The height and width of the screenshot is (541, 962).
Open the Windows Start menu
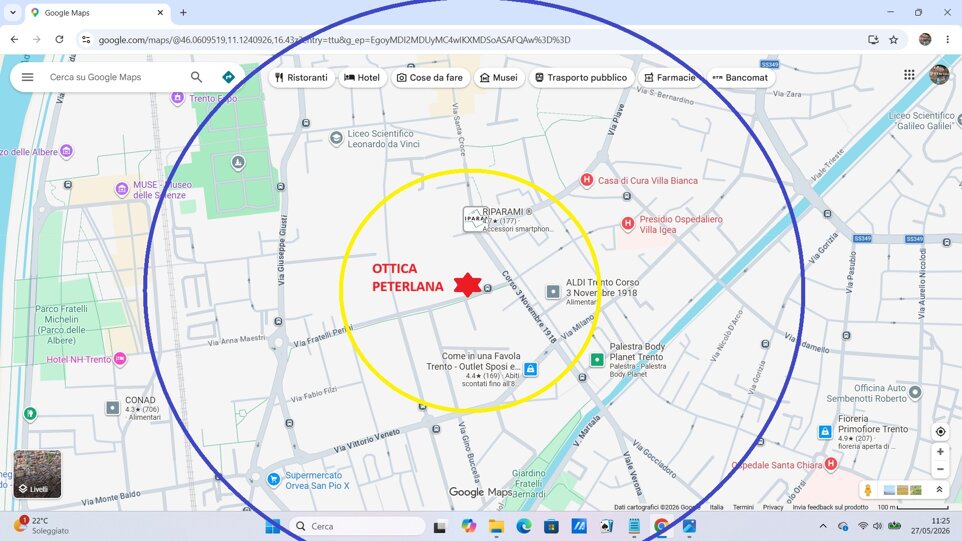tap(272, 526)
